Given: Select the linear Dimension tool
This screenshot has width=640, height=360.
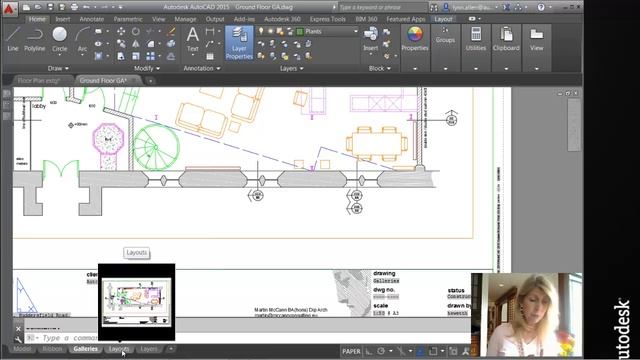Looking at the screenshot, I should coord(210,31).
